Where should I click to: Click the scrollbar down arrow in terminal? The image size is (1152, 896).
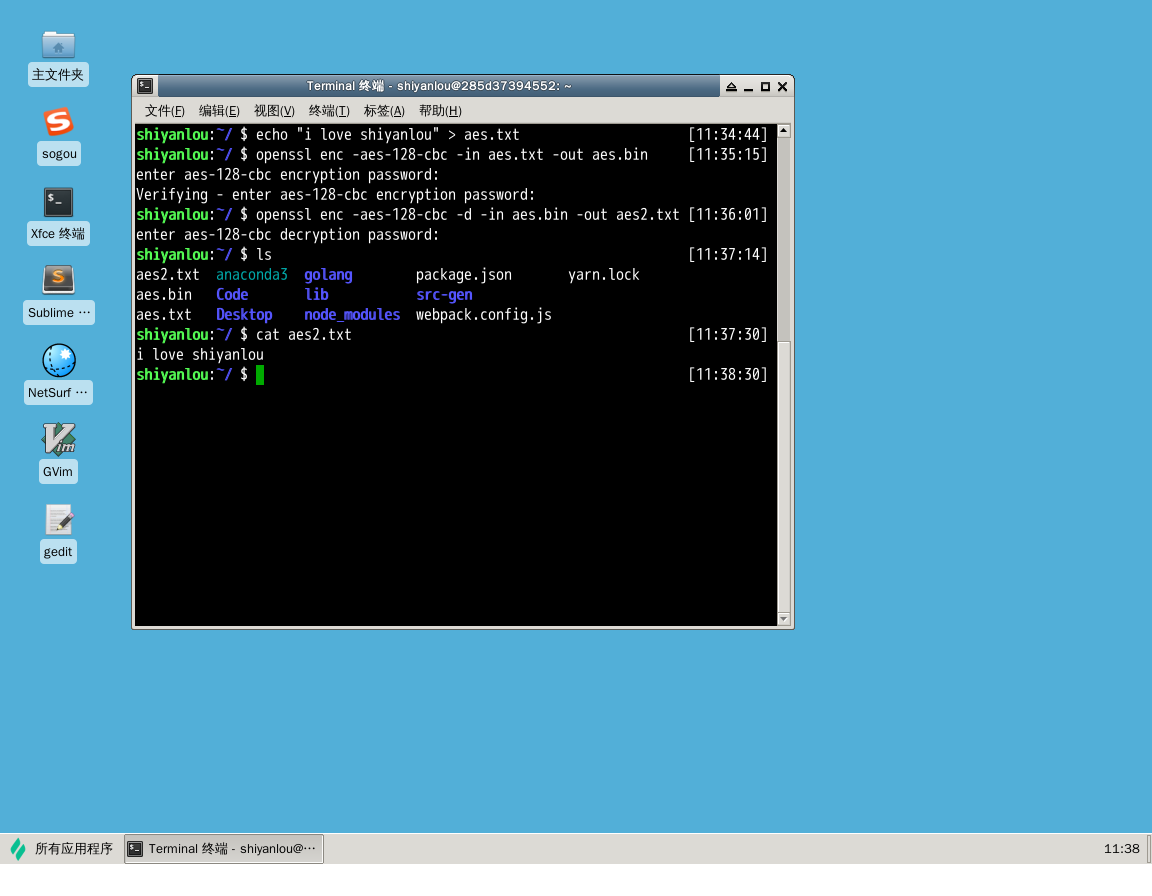click(784, 619)
